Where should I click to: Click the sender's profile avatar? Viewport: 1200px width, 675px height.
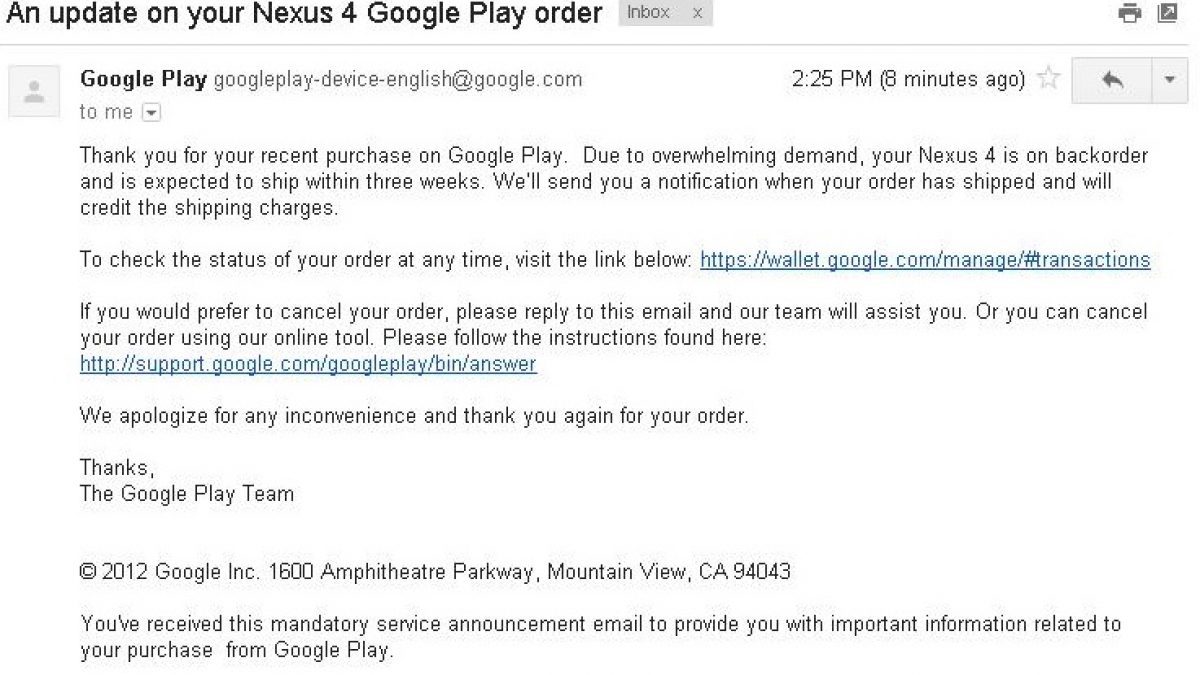coord(34,91)
